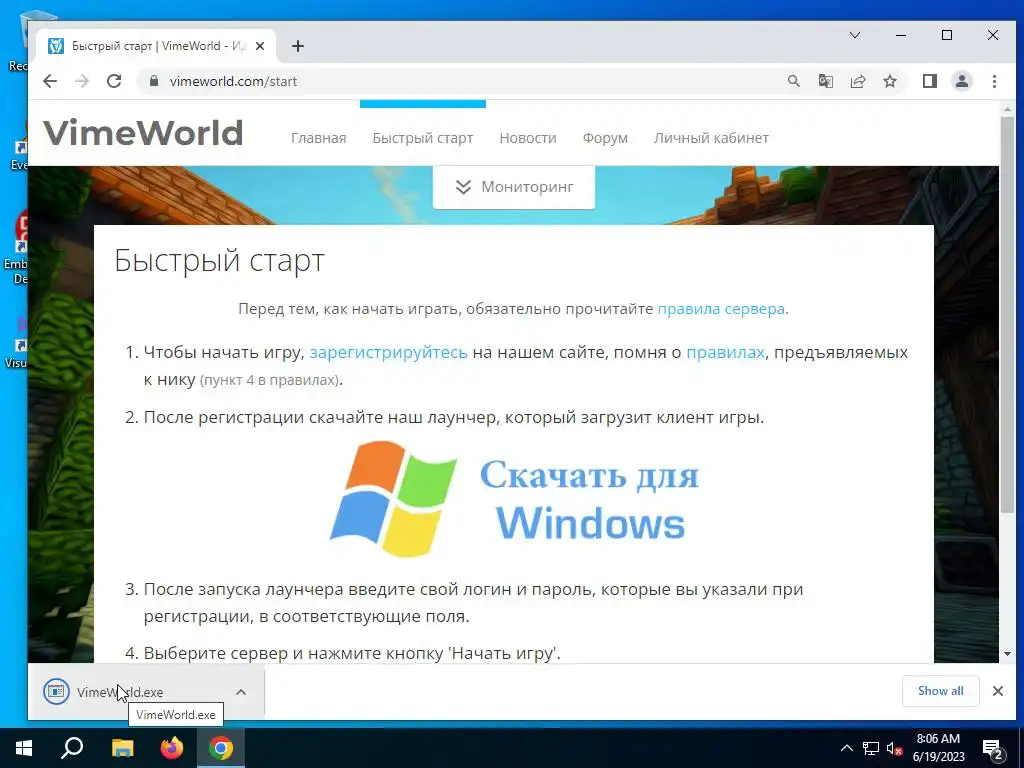Open the Windows Start menu

(24, 748)
